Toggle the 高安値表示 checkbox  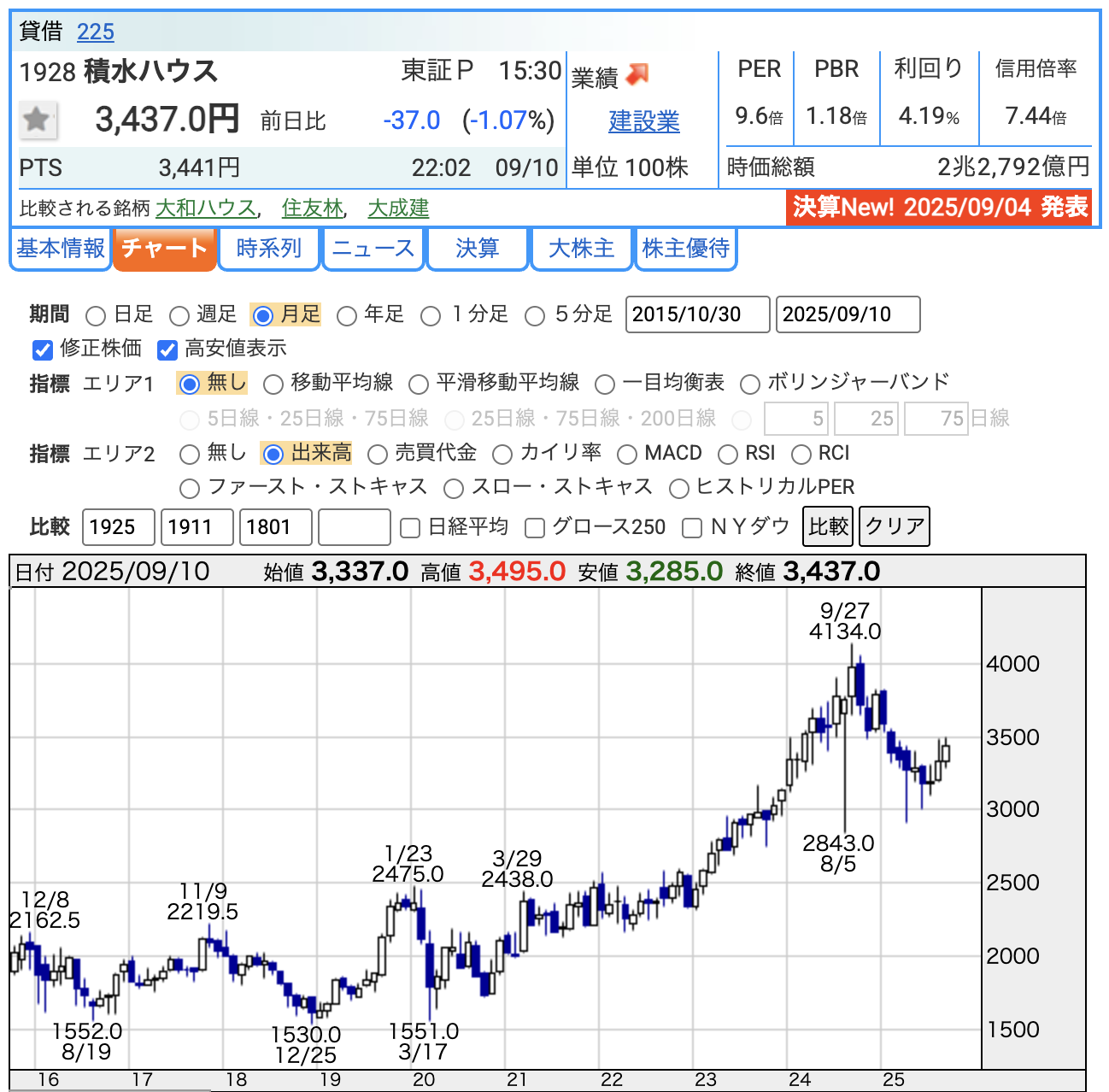[167, 349]
